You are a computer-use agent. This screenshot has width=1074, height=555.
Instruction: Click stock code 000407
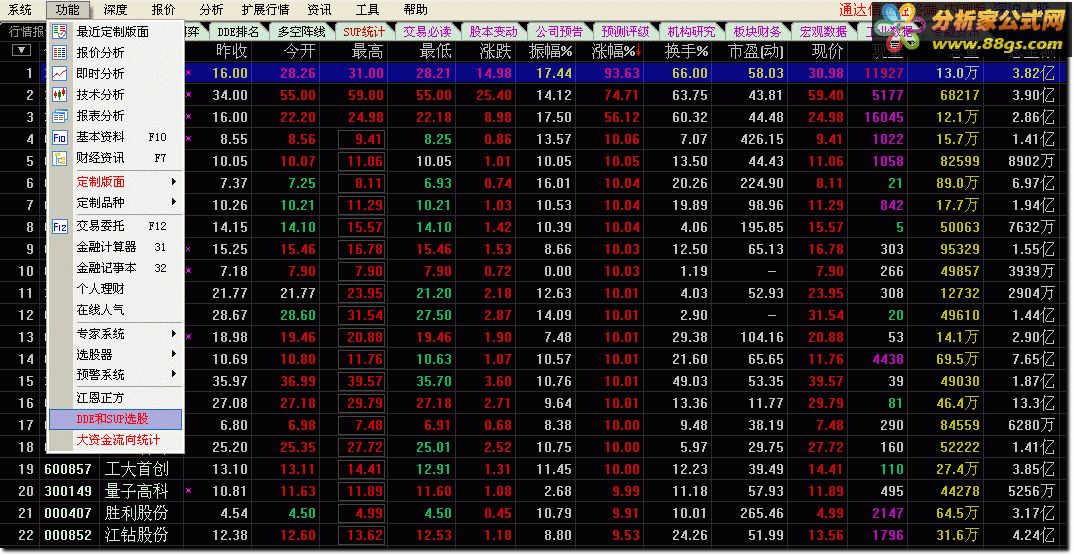coord(68,514)
